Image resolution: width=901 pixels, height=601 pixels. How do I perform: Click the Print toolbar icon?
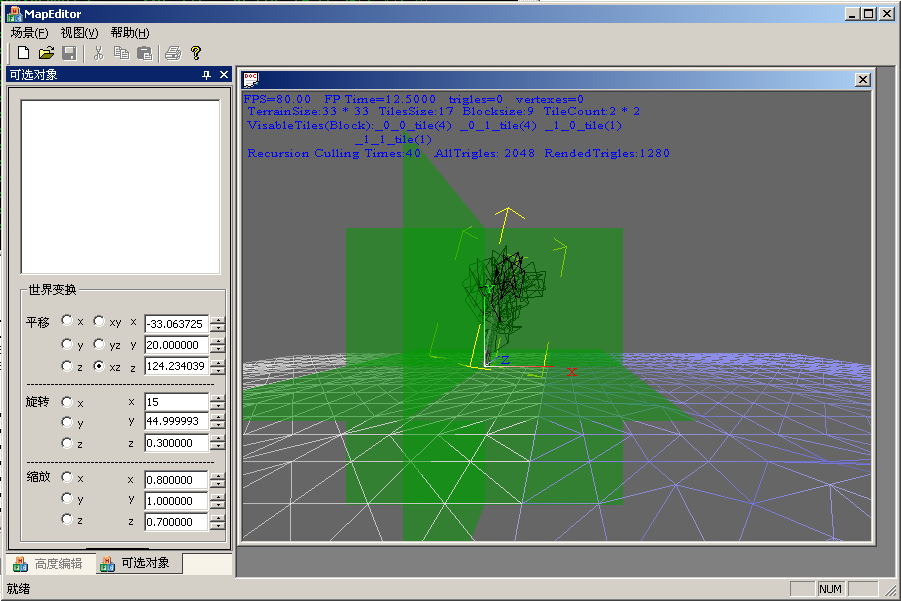pyautogui.click(x=173, y=53)
